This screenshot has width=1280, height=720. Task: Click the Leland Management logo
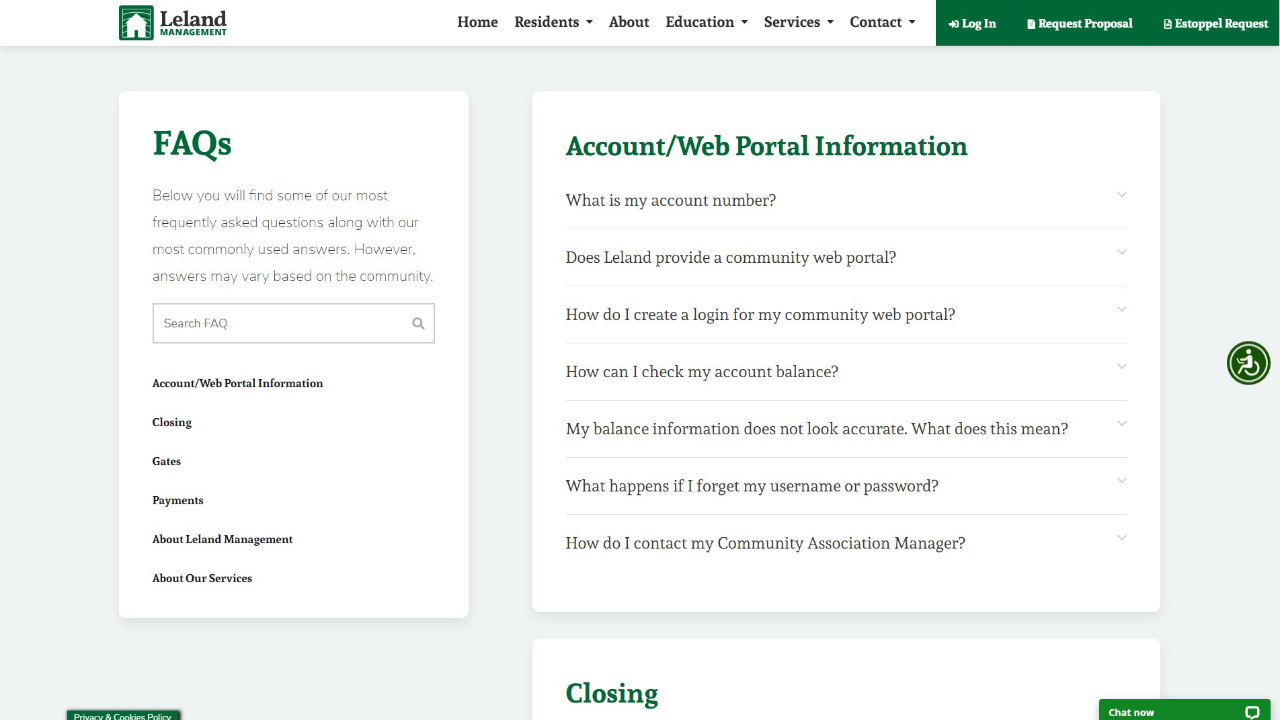tap(173, 22)
